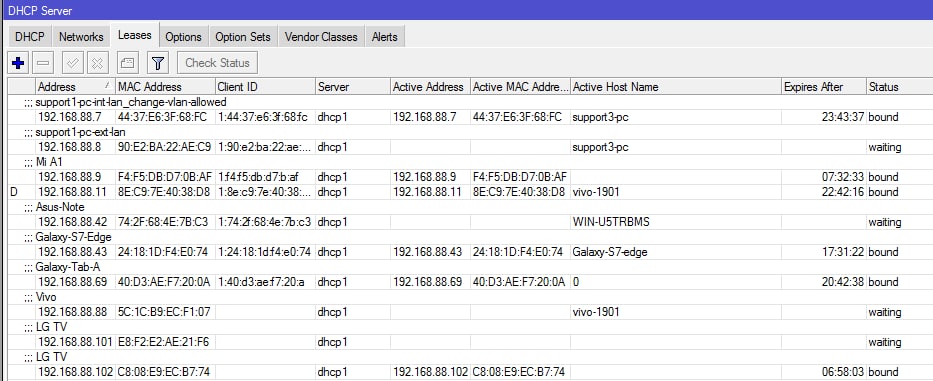Select lease address 192.168.88.88
This screenshot has height=381, width=933.
coord(73,312)
